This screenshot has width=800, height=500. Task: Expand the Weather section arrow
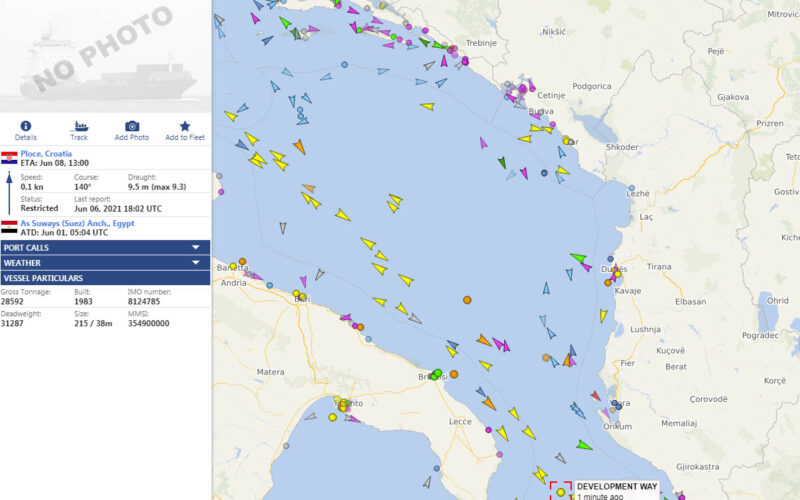click(x=196, y=262)
